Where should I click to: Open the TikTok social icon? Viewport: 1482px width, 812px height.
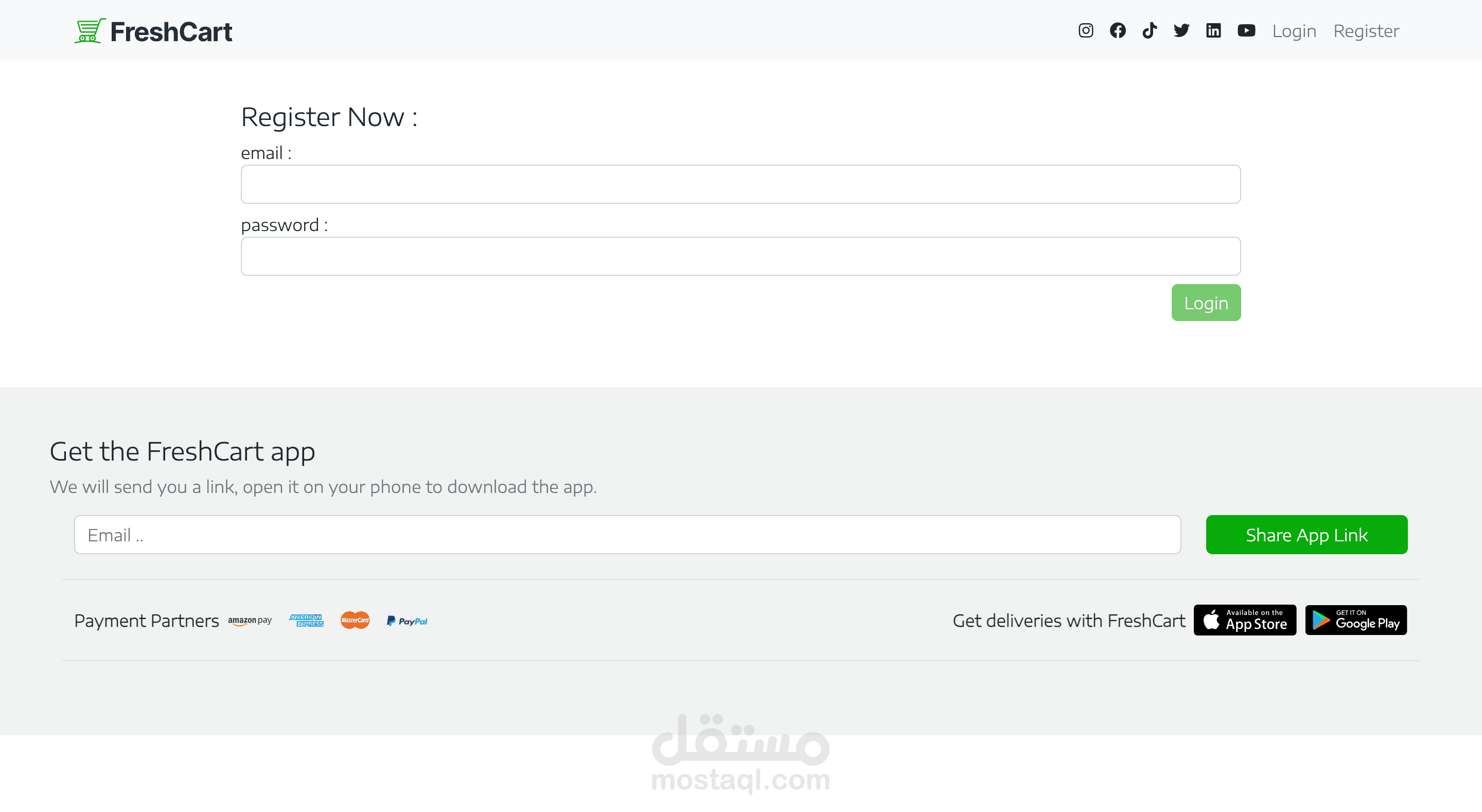click(1150, 30)
